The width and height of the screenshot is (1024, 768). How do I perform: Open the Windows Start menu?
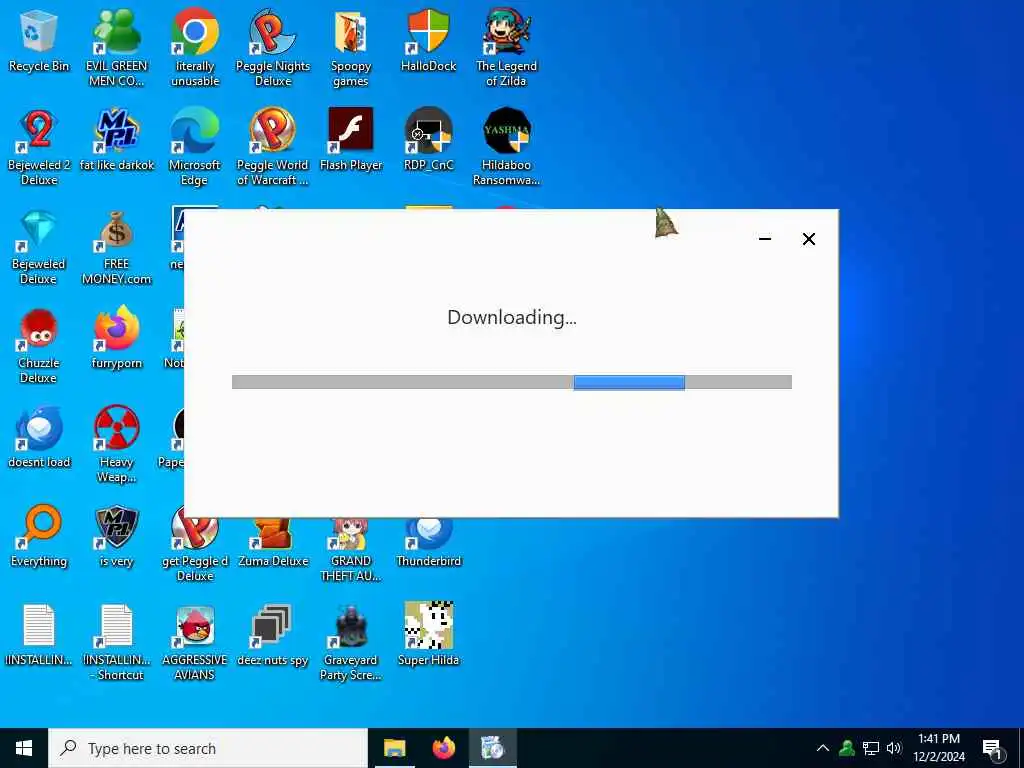tap(24, 748)
